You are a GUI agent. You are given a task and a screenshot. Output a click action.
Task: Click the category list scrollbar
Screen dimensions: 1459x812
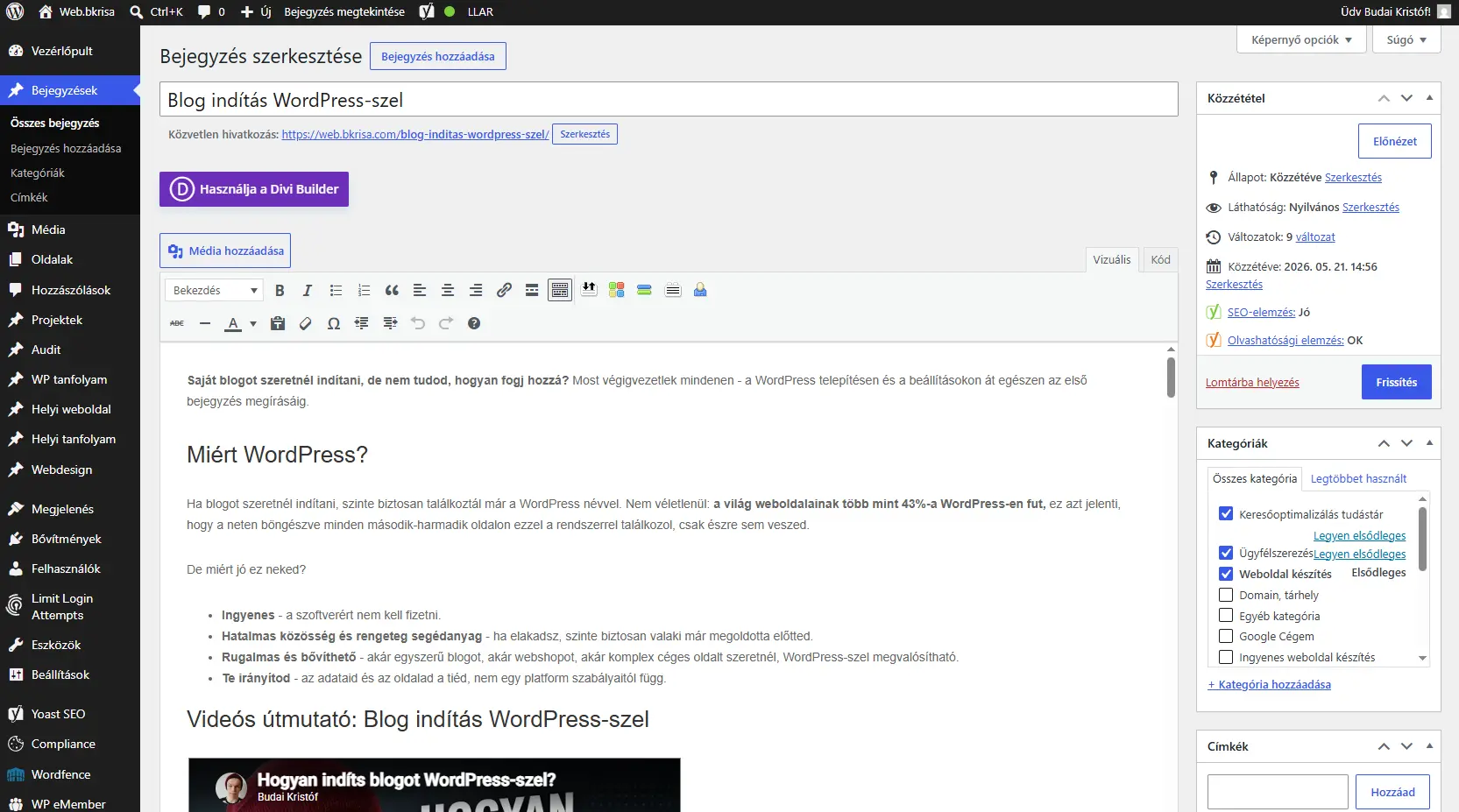coord(1422,540)
